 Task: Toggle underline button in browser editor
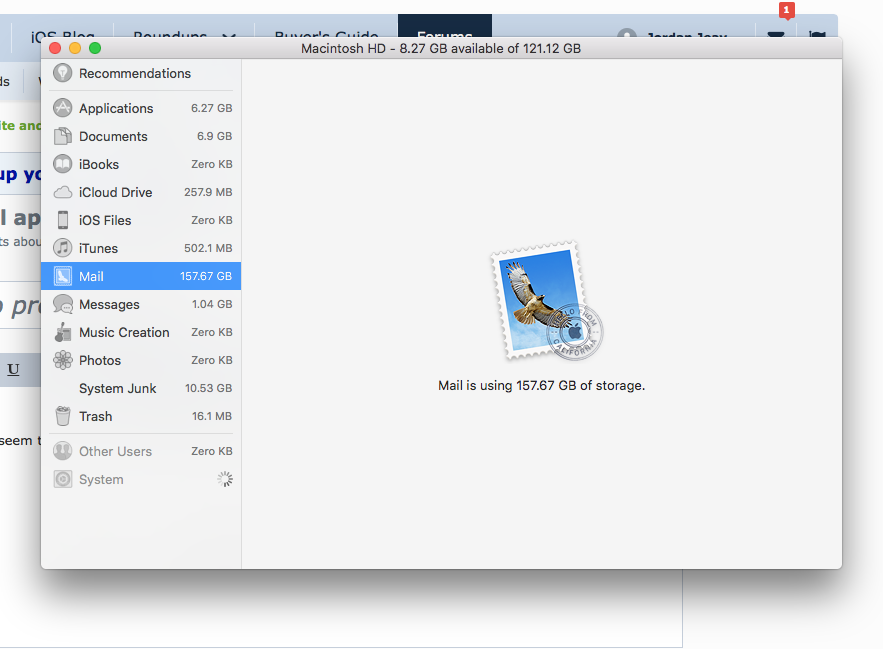tap(13, 370)
